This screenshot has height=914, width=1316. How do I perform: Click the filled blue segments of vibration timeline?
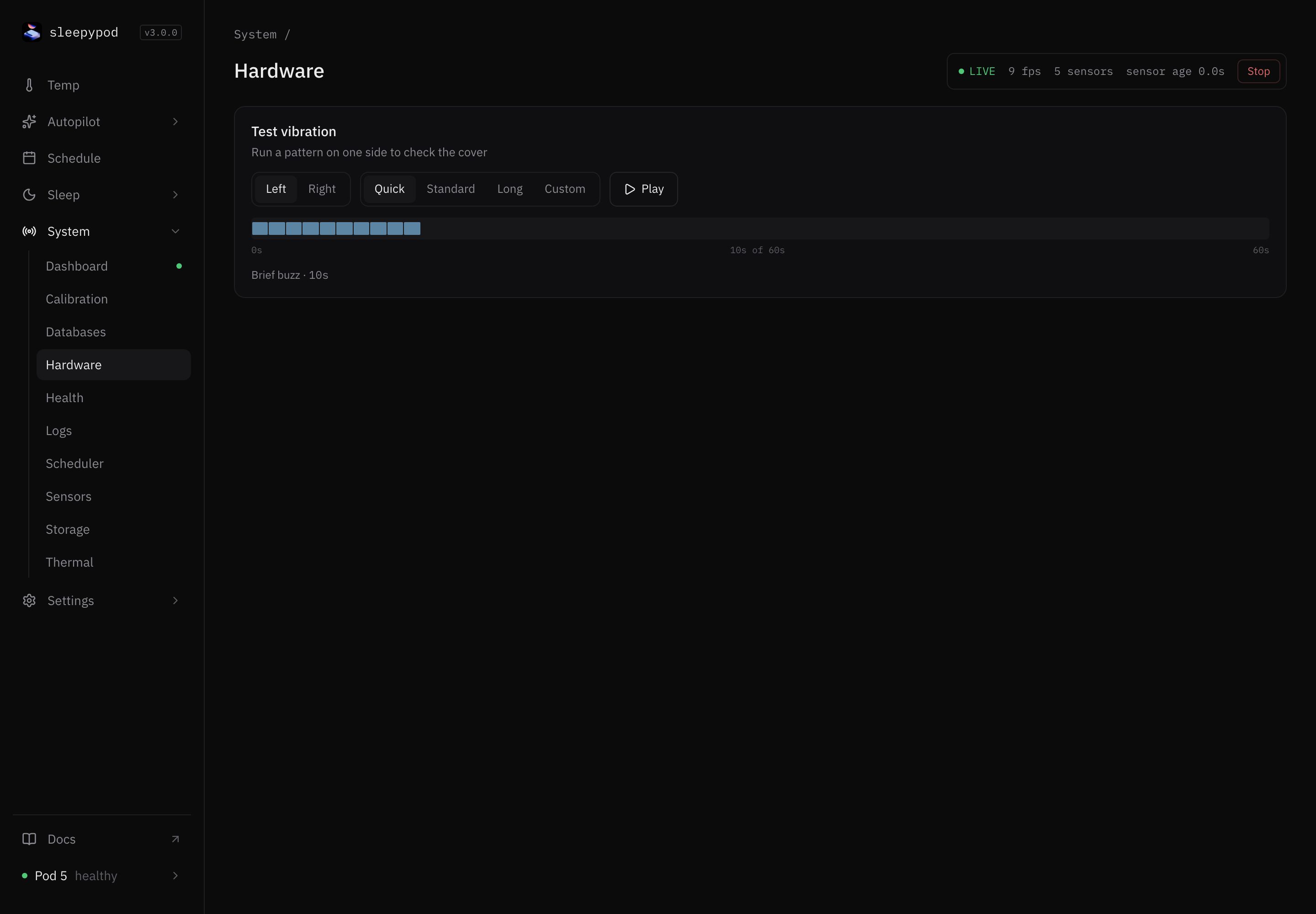336,228
